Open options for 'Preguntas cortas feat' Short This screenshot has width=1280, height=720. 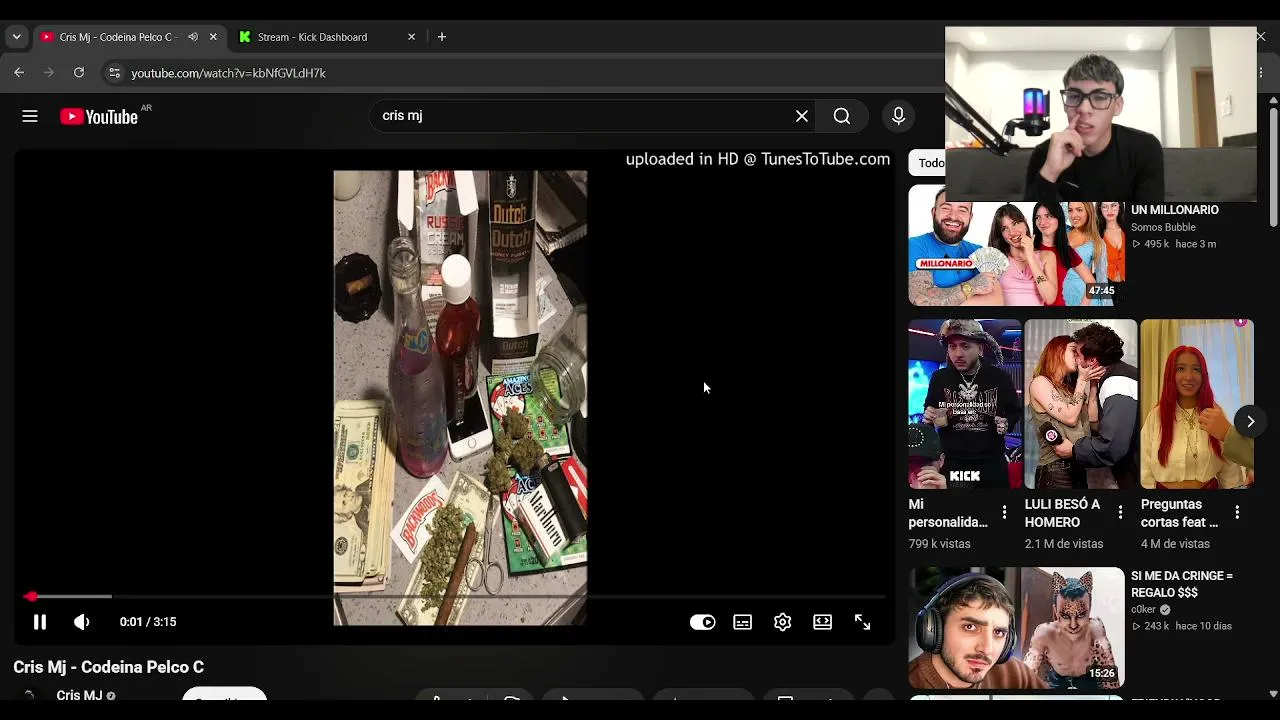tap(1237, 512)
